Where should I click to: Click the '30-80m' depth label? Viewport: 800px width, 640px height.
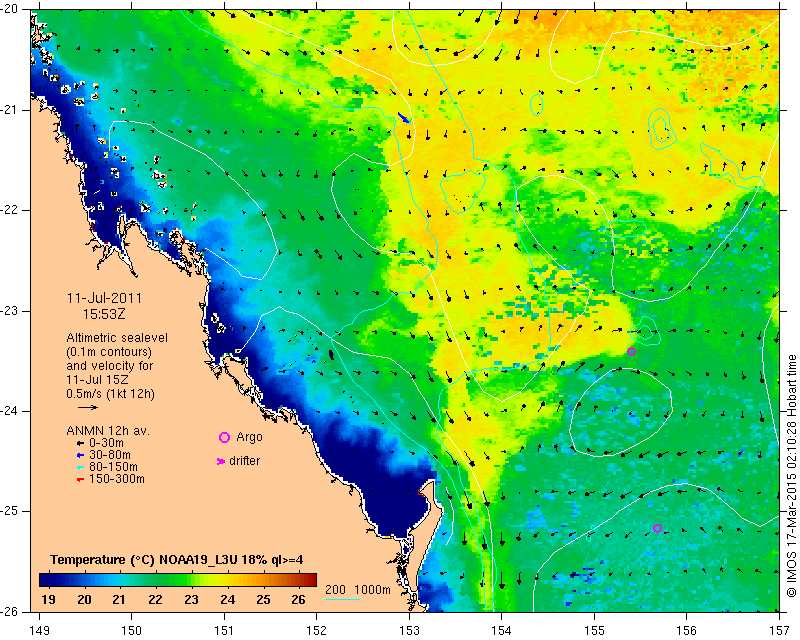tap(110, 455)
